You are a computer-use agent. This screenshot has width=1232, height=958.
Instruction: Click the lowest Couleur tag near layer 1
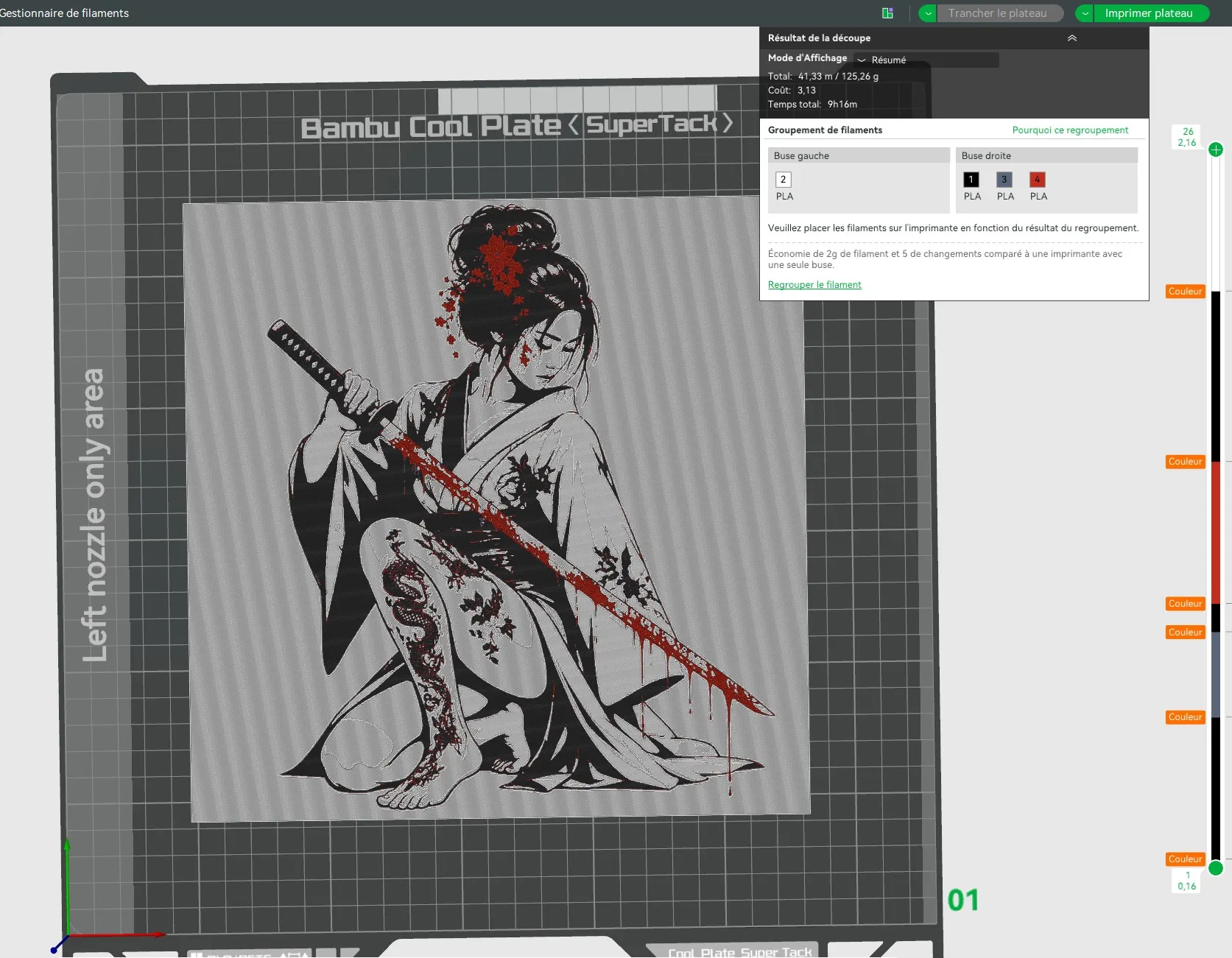click(1185, 859)
